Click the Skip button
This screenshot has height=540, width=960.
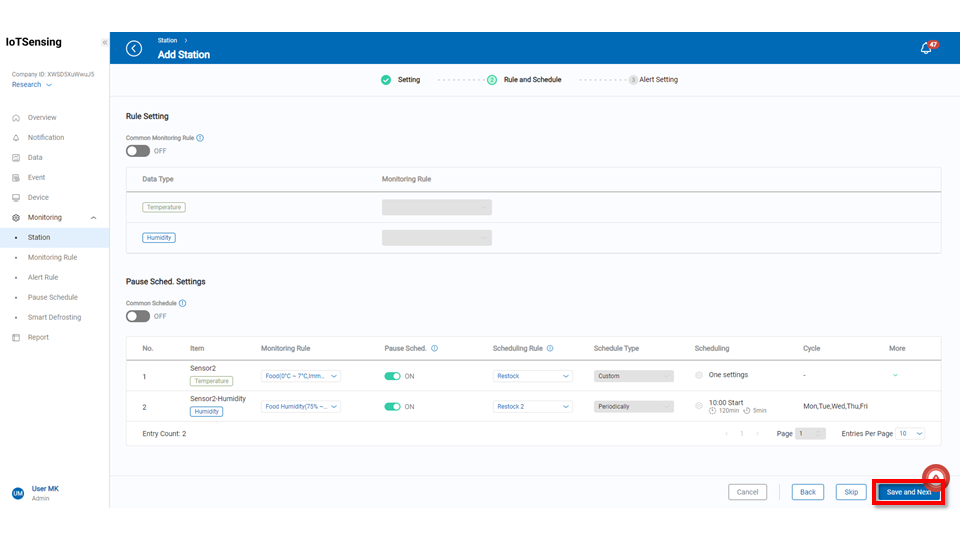[x=851, y=492]
